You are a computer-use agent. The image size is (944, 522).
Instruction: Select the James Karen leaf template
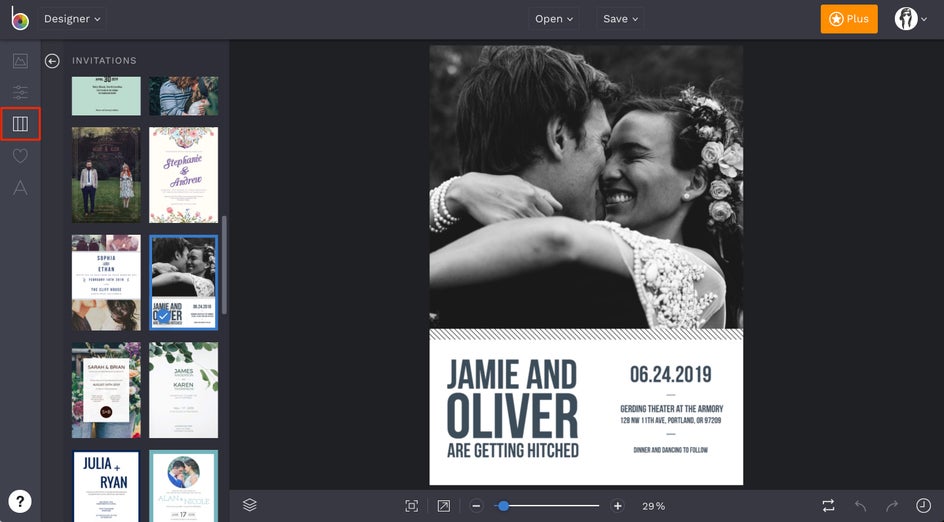184,390
